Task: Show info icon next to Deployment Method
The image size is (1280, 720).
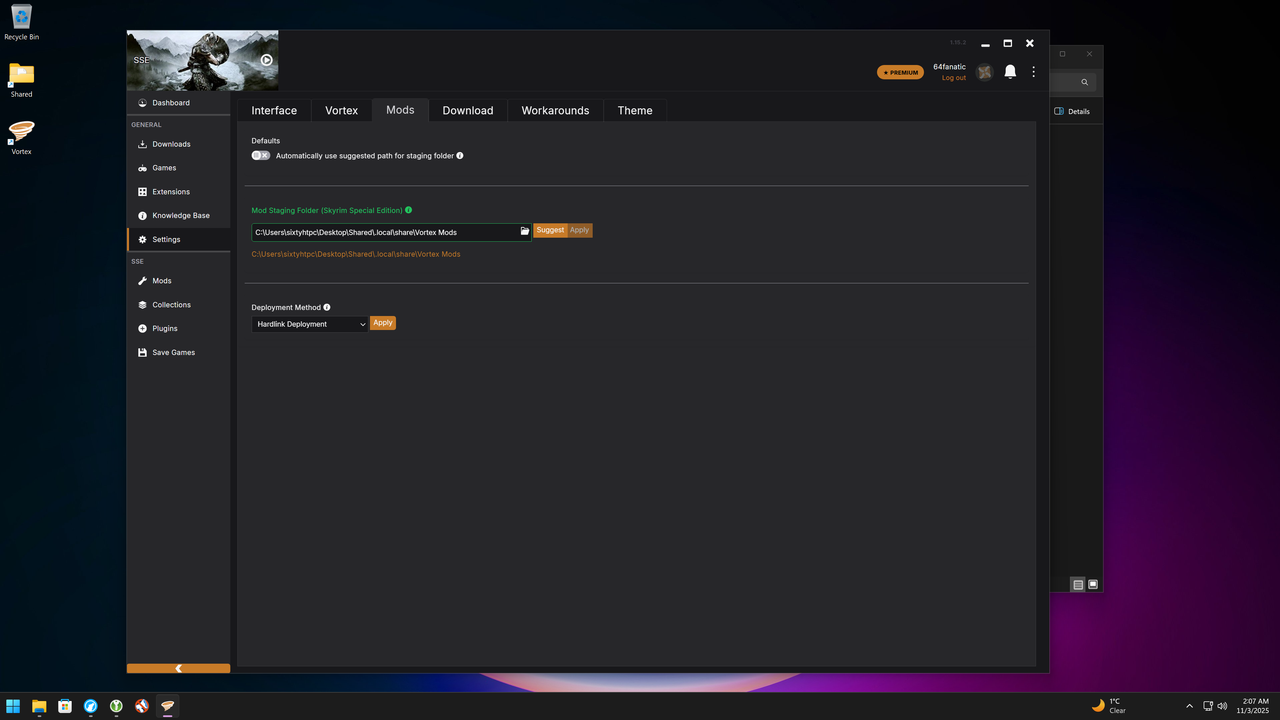Action: coord(327,308)
